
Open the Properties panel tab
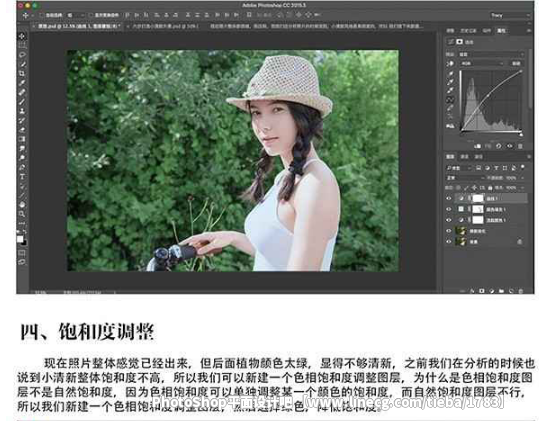(501, 31)
